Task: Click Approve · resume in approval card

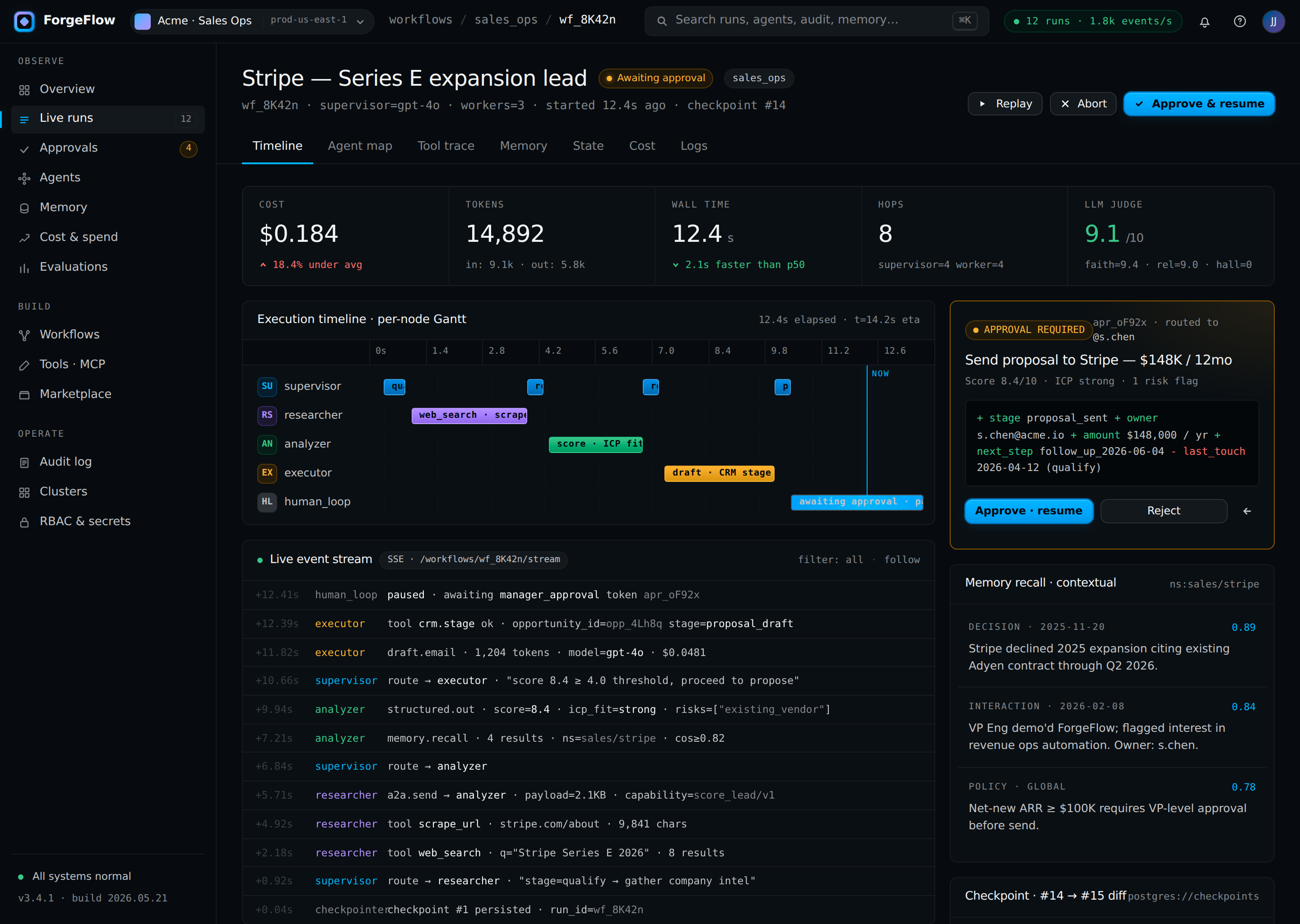Action: [1029, 511]
